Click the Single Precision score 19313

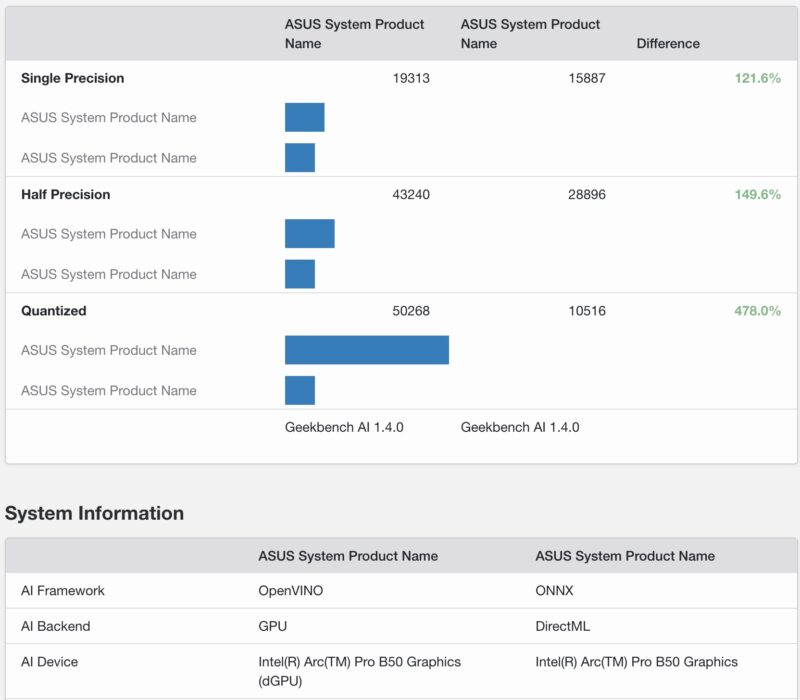[411, 78]
